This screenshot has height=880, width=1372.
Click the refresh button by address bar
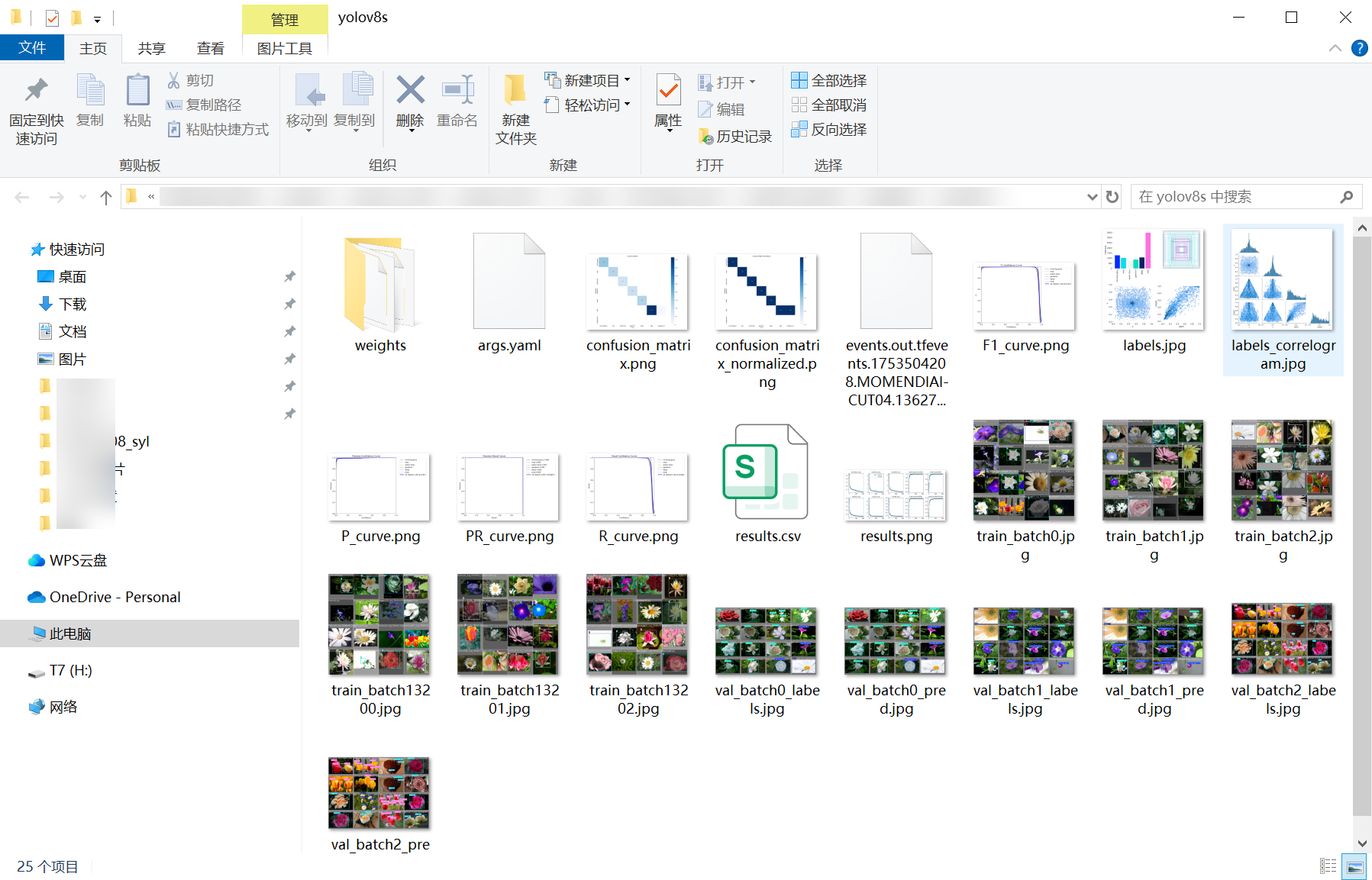coord(1112,197)
